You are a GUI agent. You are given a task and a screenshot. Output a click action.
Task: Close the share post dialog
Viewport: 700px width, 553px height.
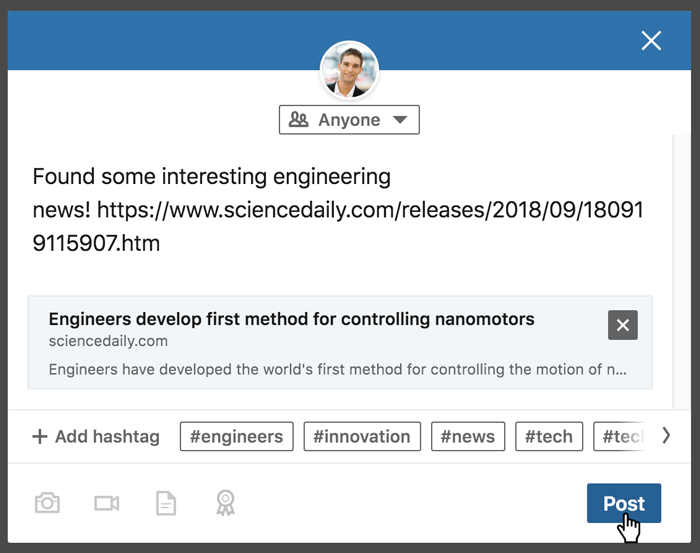(651, 41)
